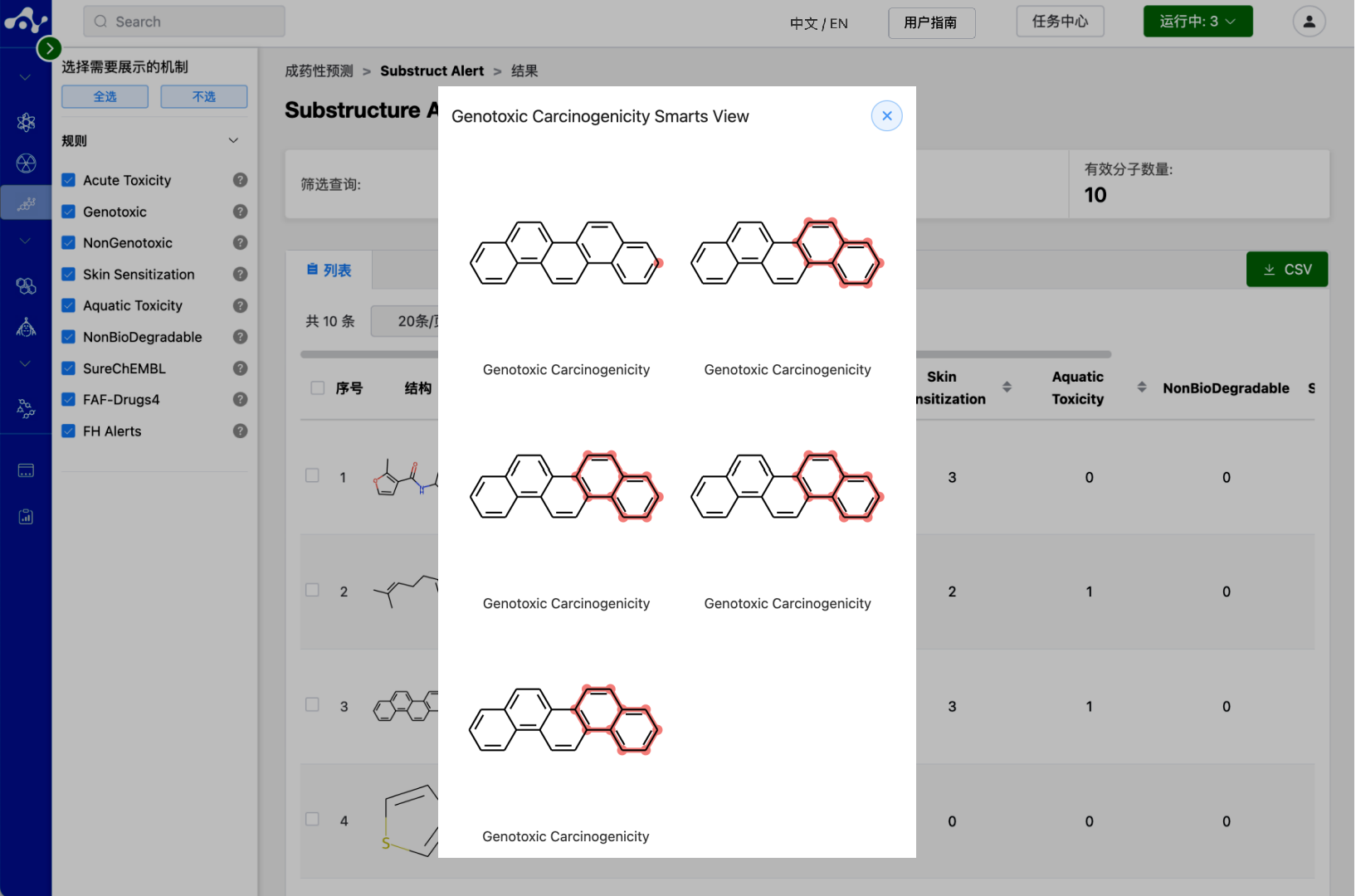Click the card panel icon near sidebar bottom
This screenshot has width=1356, height=896.
(26, 469)
